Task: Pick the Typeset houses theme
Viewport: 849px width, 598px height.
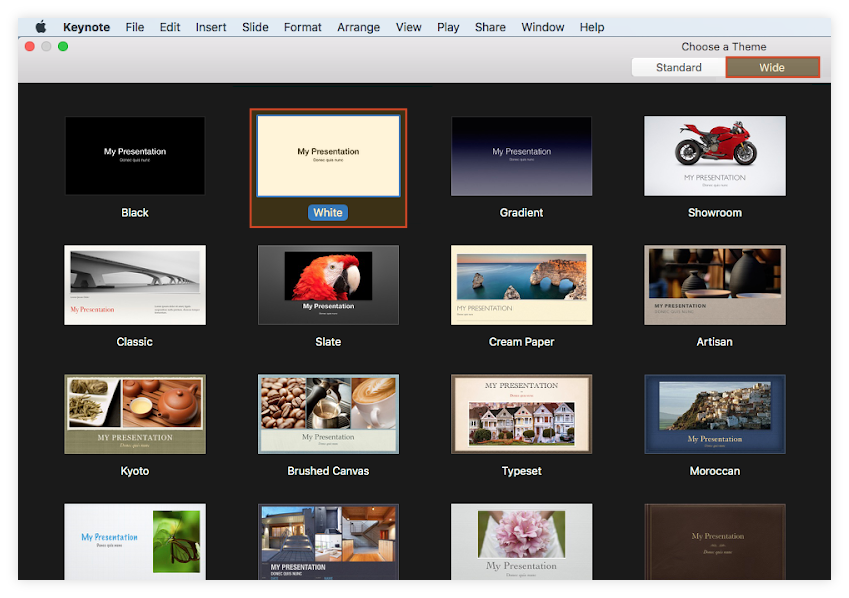Action: (521, 414)
